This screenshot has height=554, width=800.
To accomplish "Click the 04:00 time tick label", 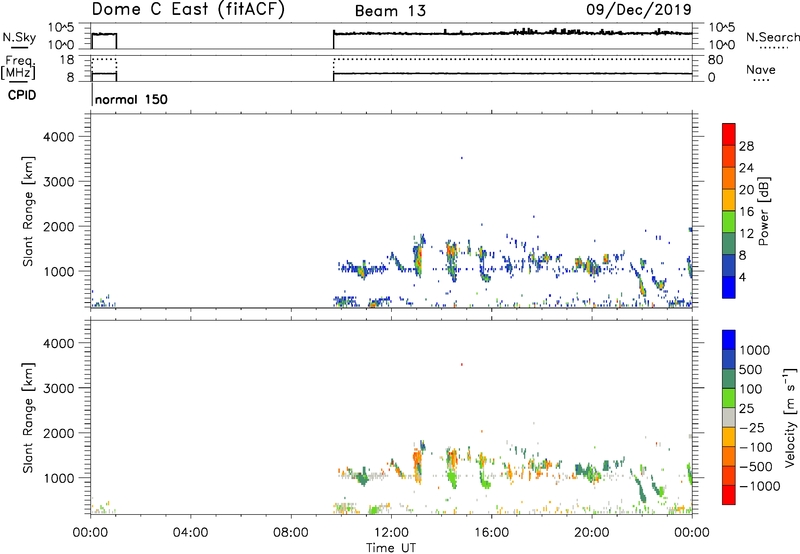I will point(191,533).
